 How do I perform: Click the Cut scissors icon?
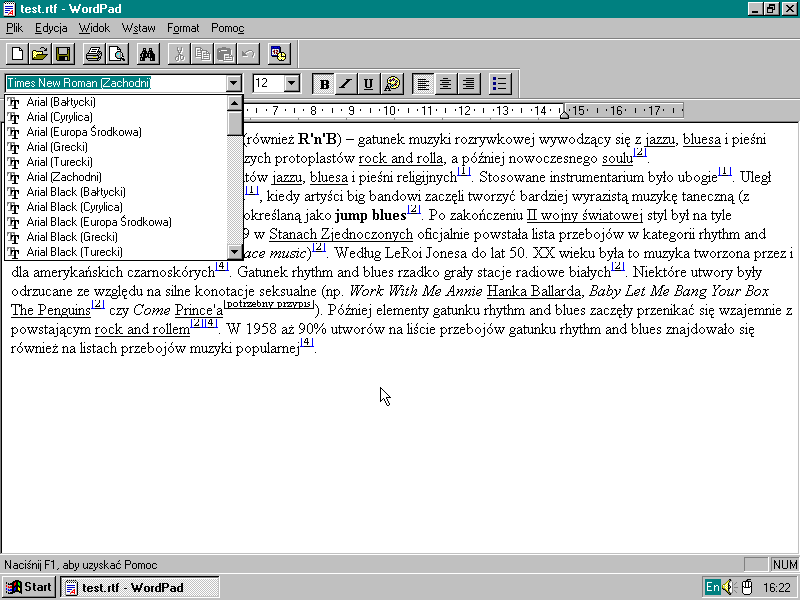[179, 54]
